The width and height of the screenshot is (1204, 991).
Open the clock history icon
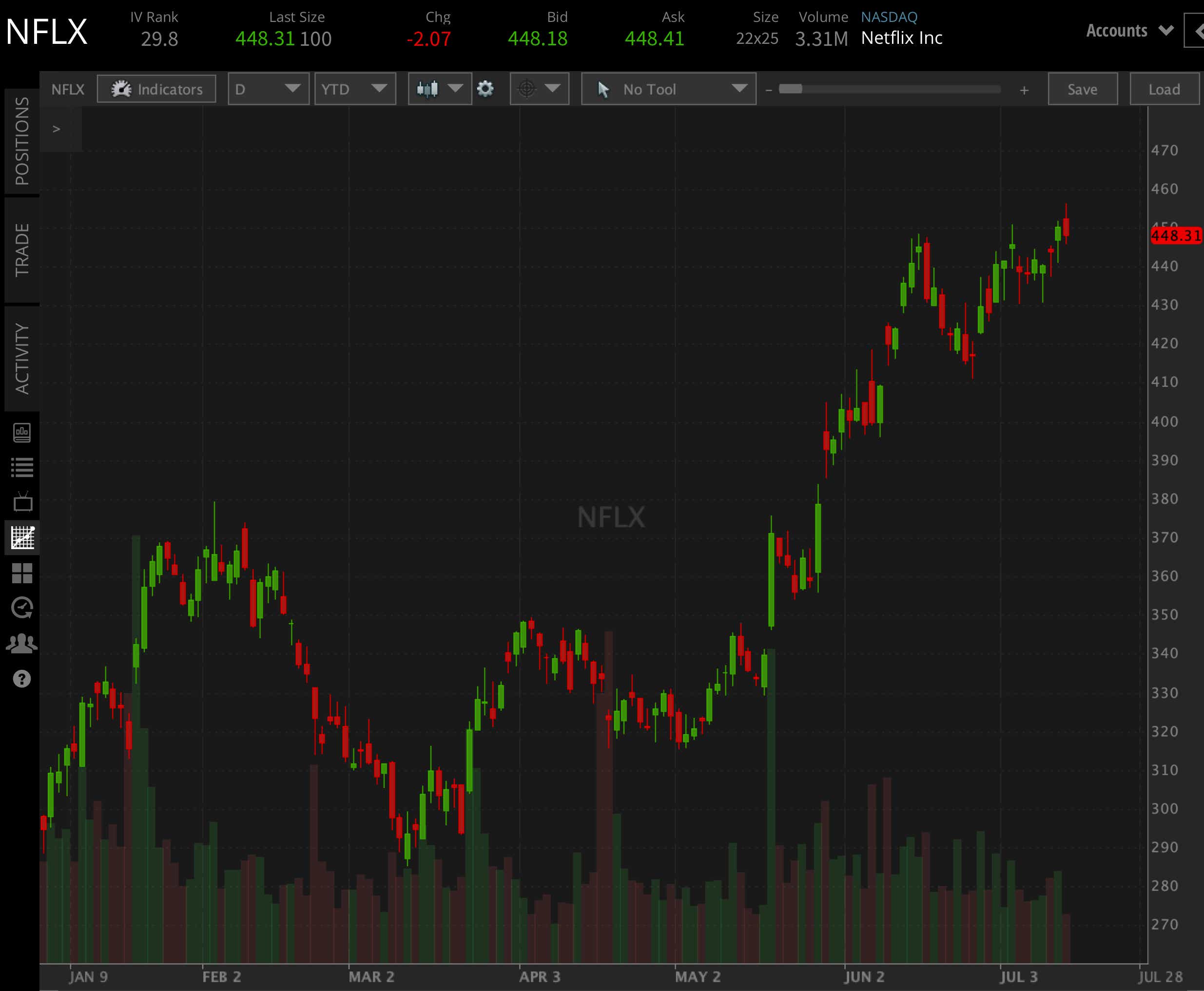click(x=22, y=608)
